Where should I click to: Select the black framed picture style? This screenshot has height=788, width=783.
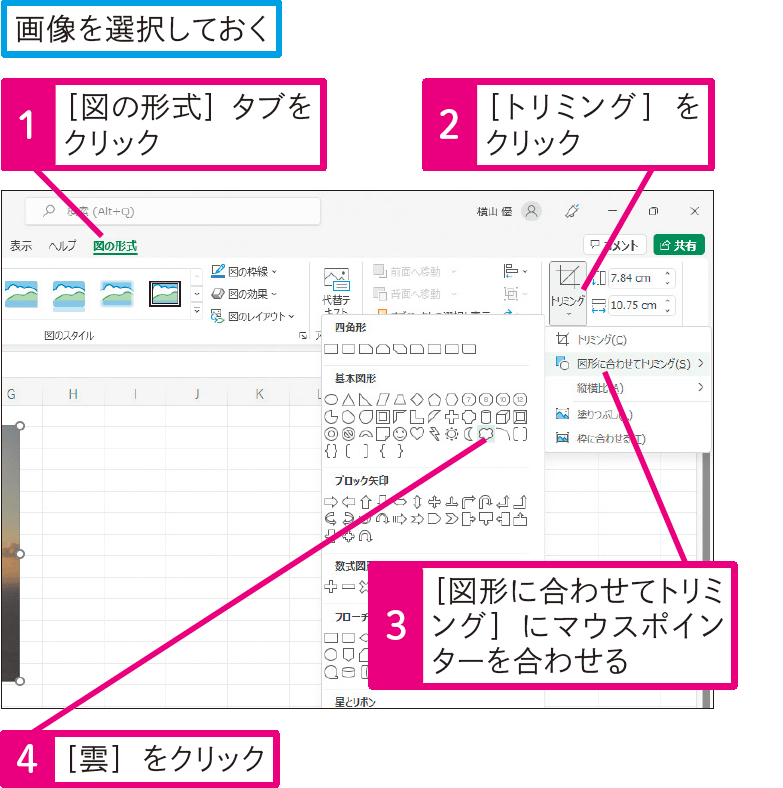pyautogui.click(x=165, y=294)
